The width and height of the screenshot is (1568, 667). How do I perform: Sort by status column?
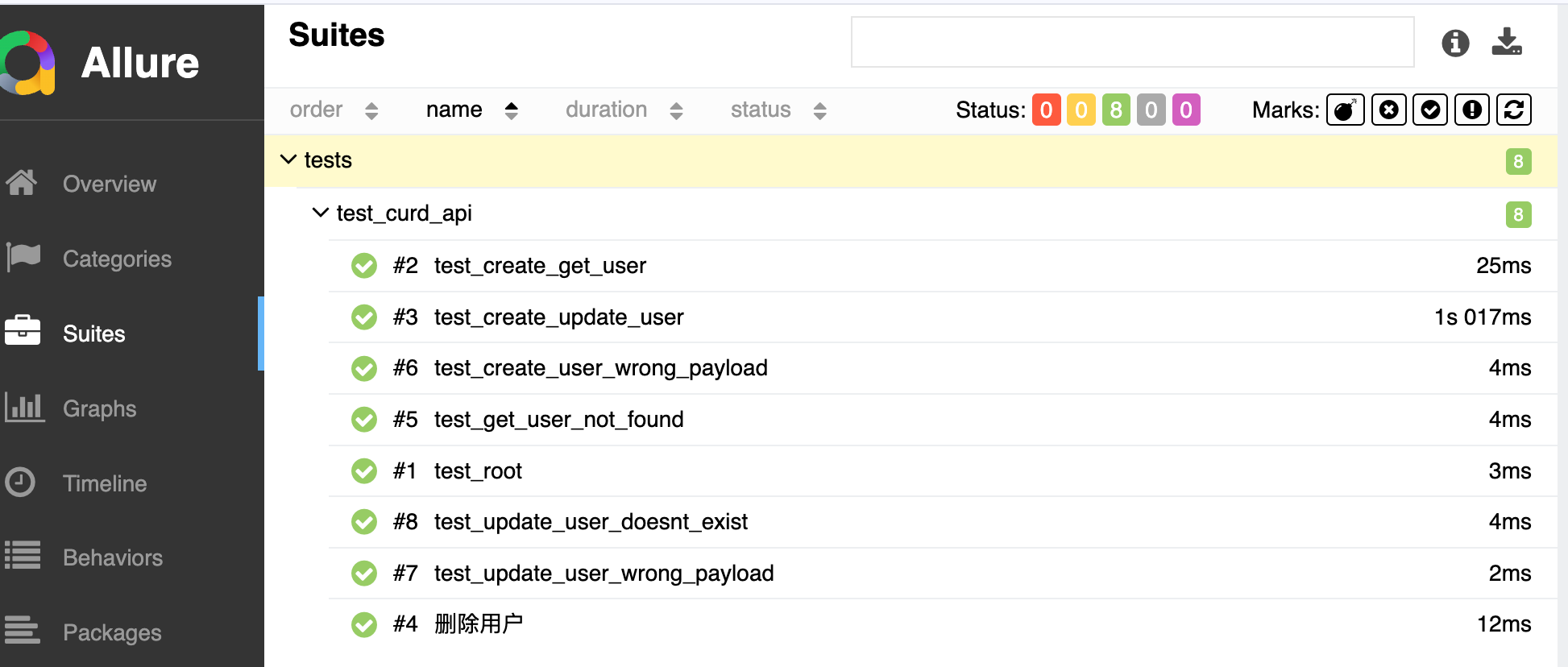click(778, 110)
